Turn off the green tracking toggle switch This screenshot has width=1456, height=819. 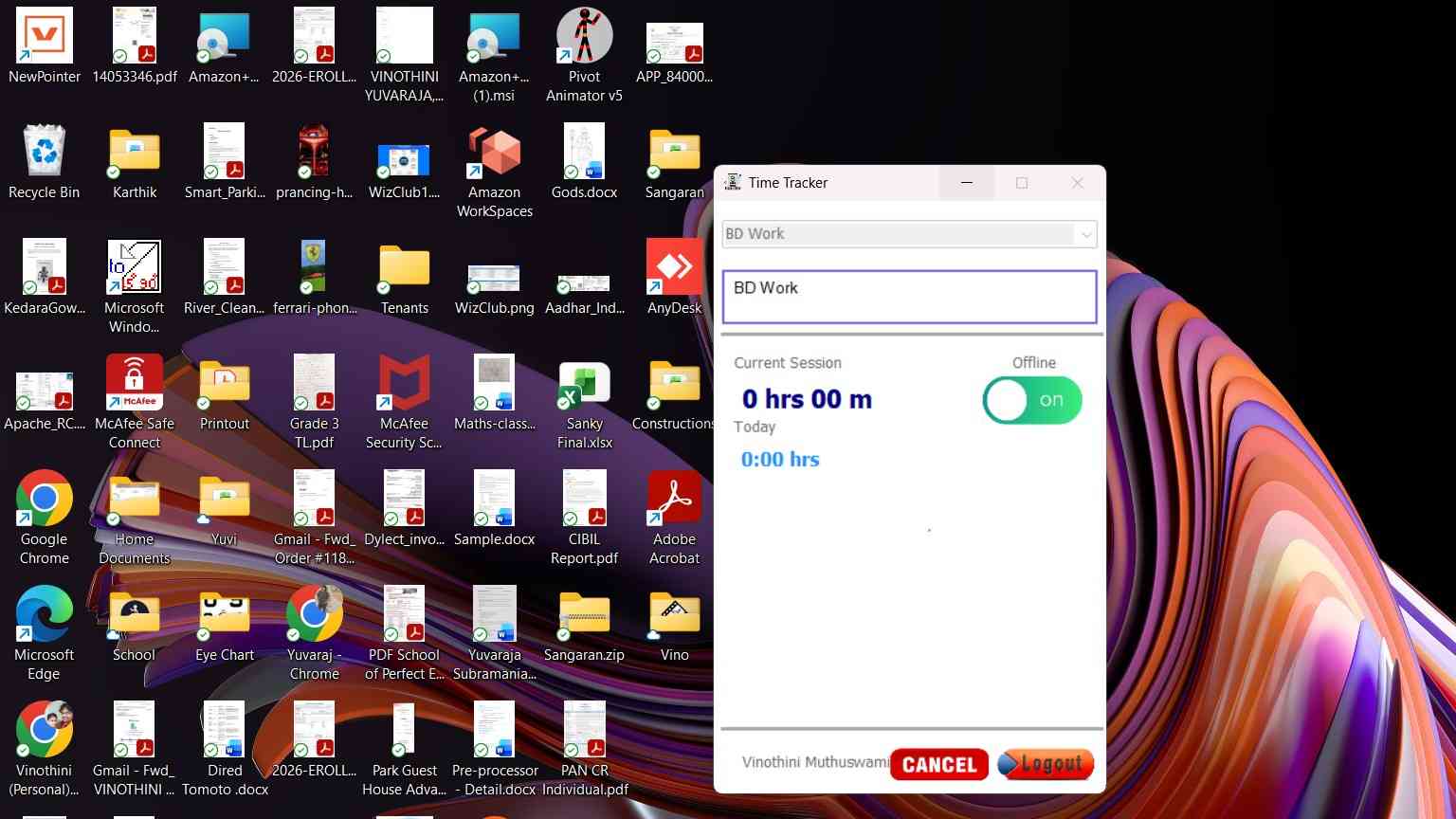point(1032,400)
